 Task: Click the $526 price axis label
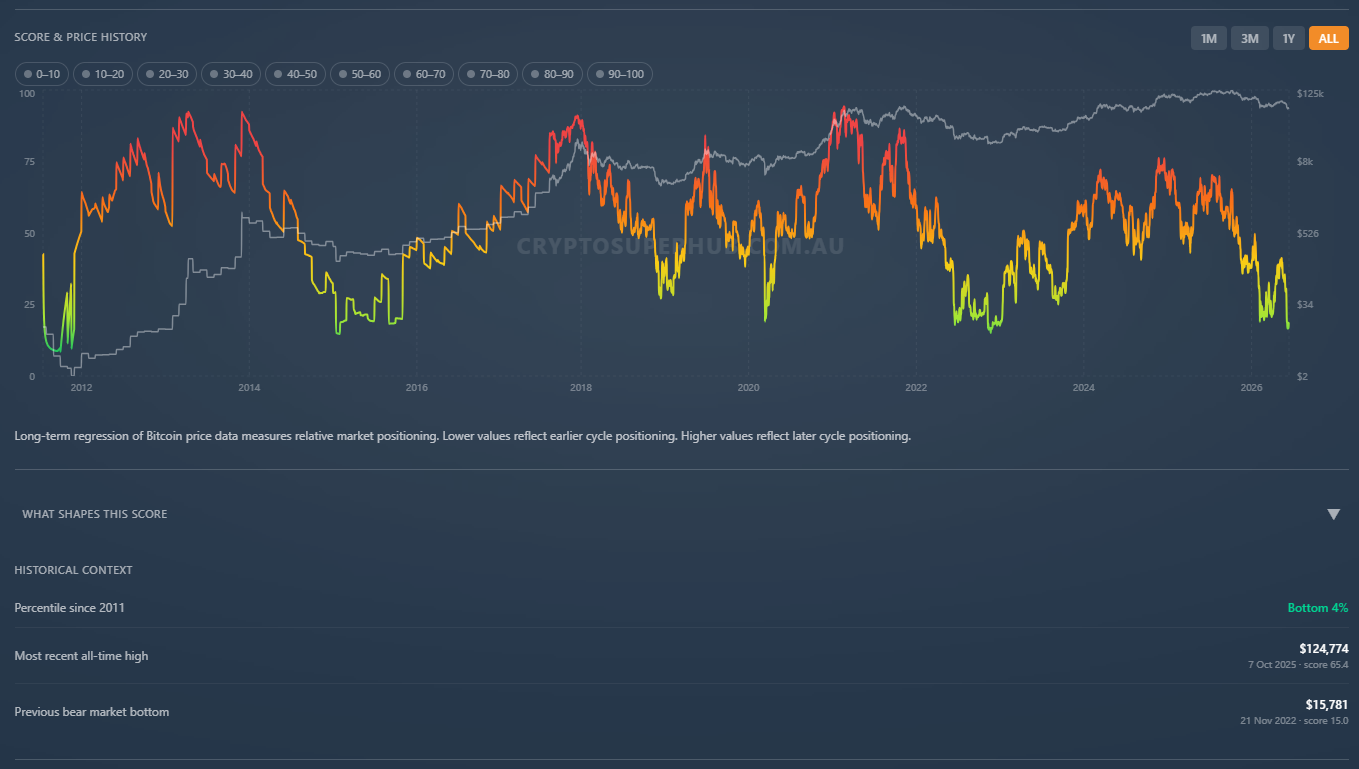[1308, 234]
